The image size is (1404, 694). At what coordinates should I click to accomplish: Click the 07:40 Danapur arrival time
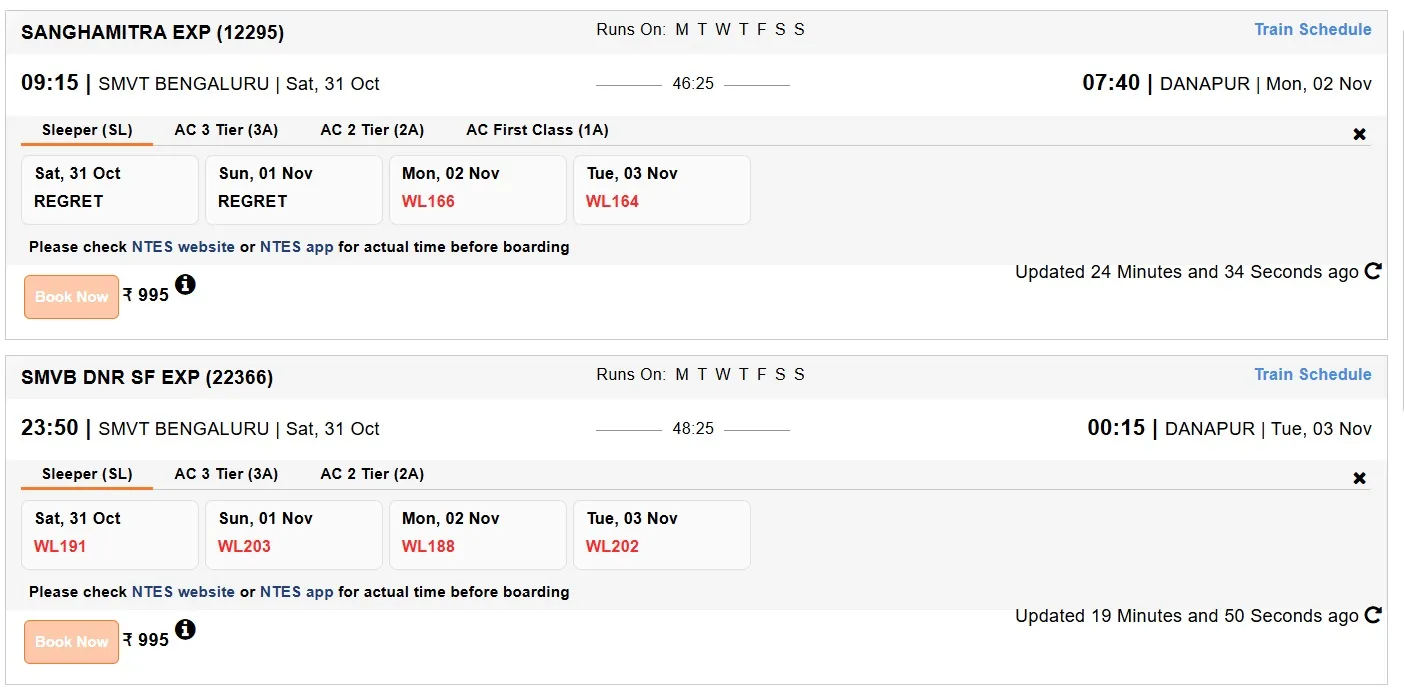click(x=1111, y=83)
